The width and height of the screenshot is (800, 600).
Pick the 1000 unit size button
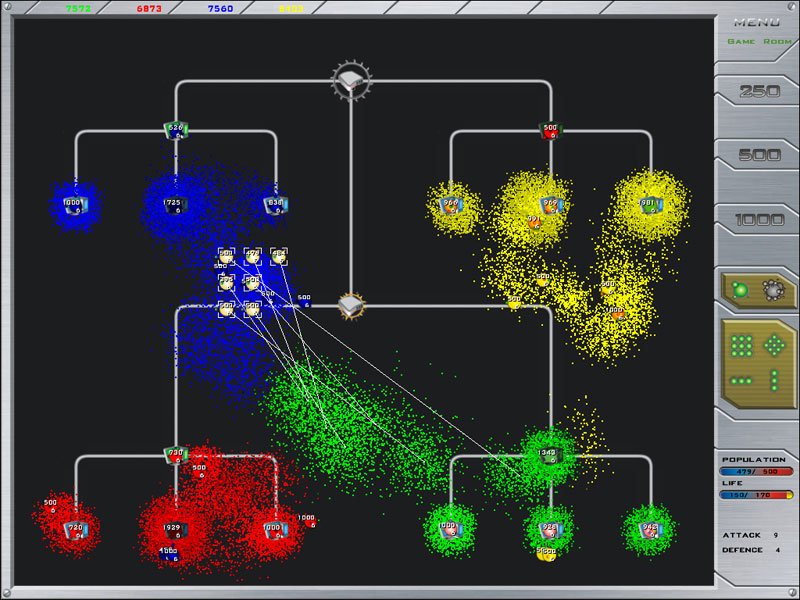[x=757, y=219]
